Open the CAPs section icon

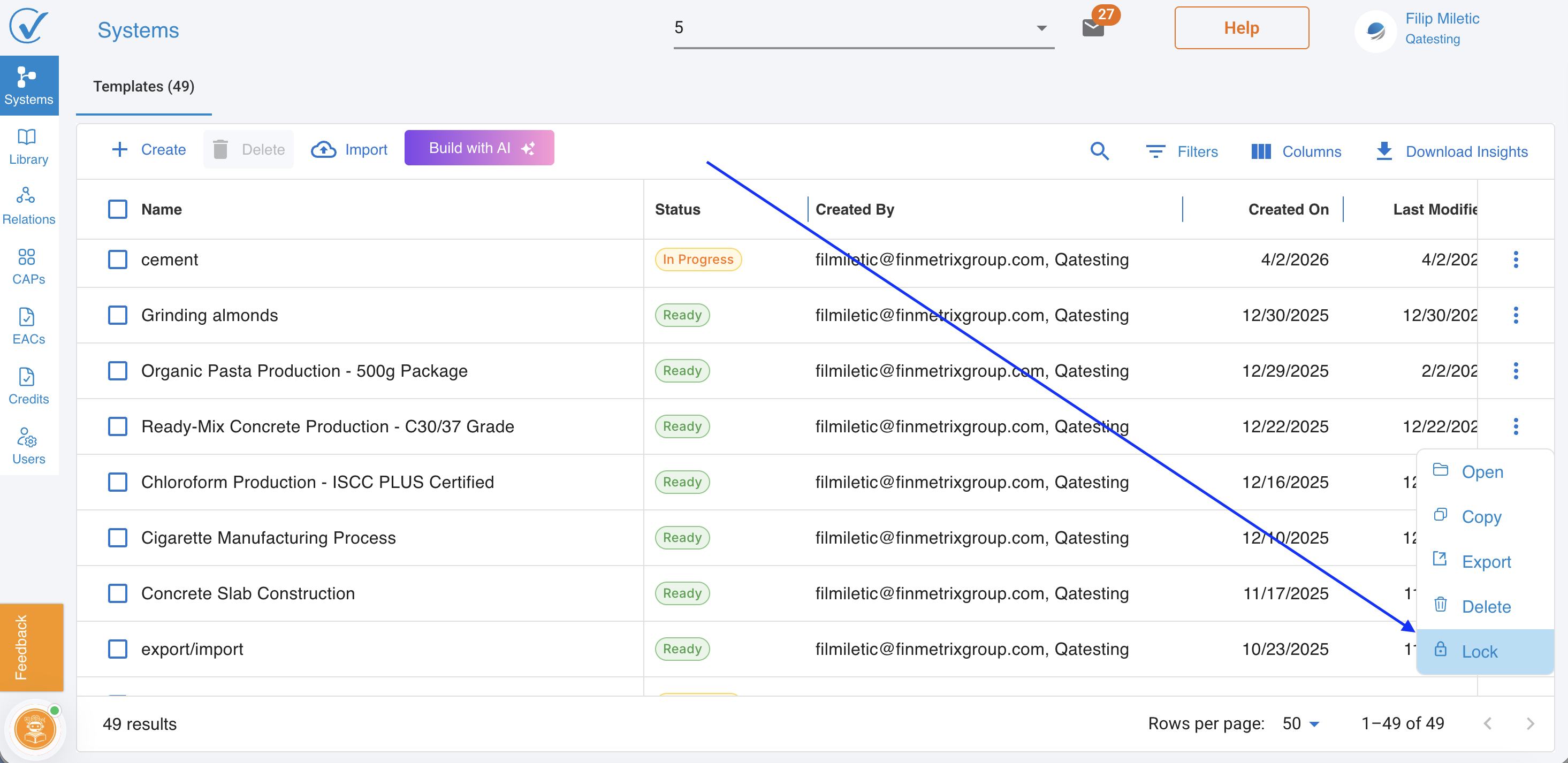(27, 266)
